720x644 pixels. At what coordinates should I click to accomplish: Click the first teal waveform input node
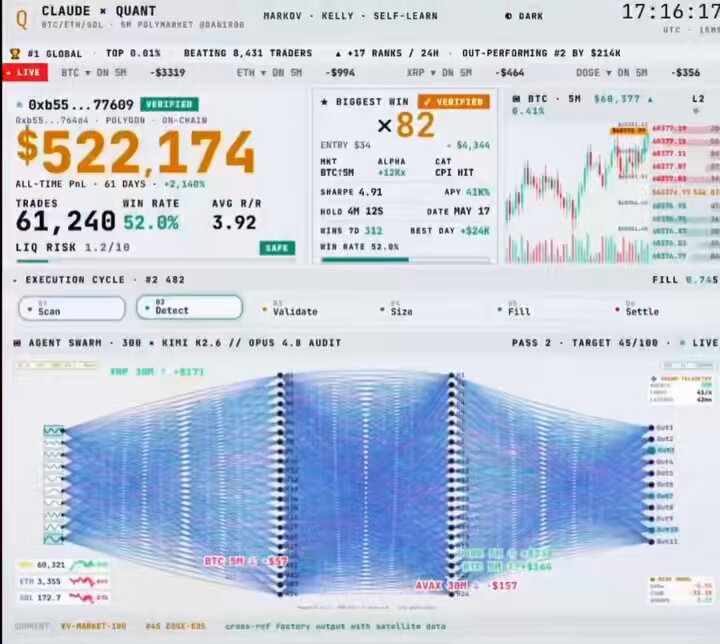tap(54, 430)
